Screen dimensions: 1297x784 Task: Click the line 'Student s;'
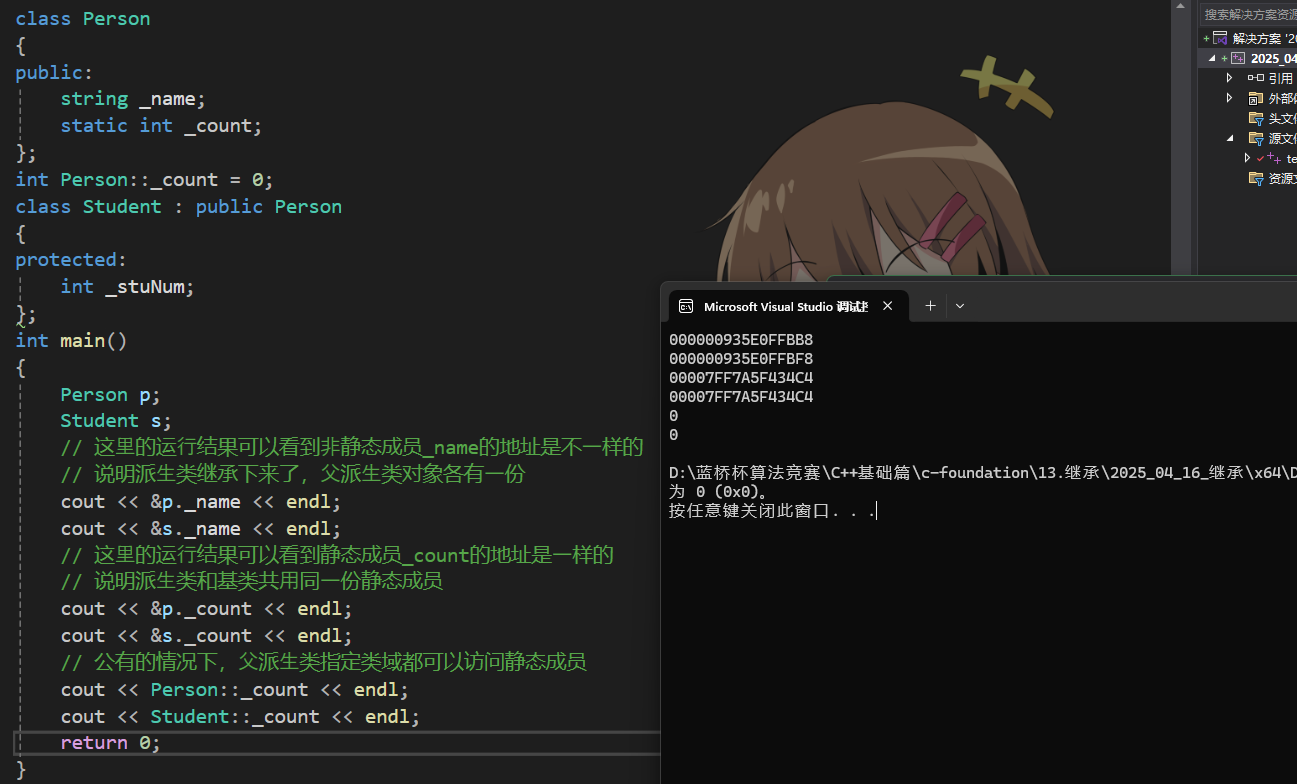point(116,421)
